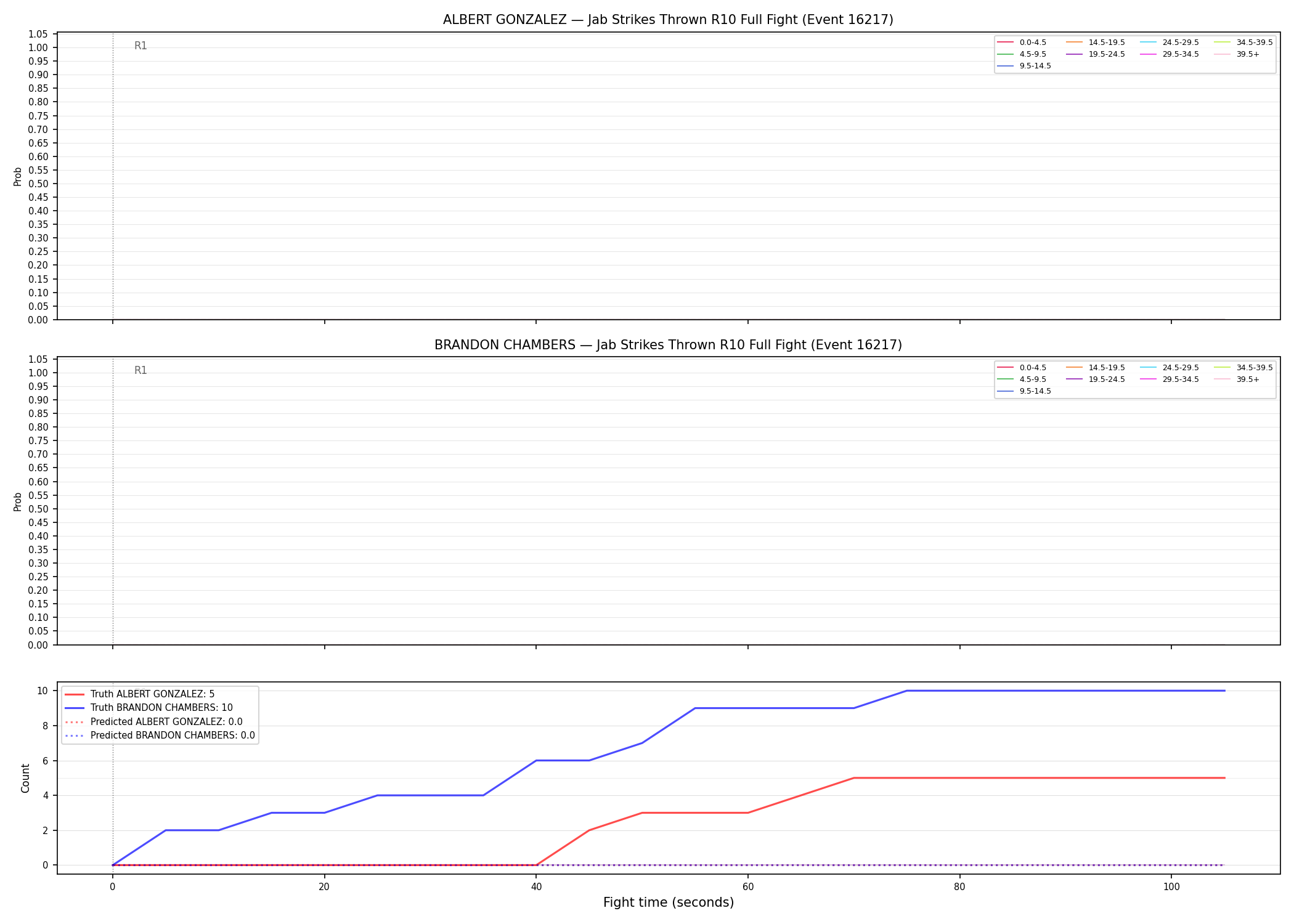The height and width of the screenshot is (924, 1294).
Task: Click the 0.25 tick in Chambers chart
Action: point(38,577)
